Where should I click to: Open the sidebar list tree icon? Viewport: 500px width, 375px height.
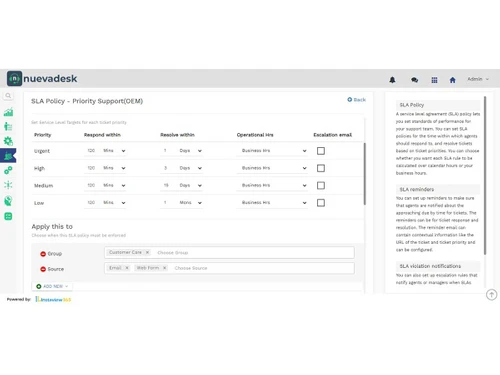[x=8, y=126]
